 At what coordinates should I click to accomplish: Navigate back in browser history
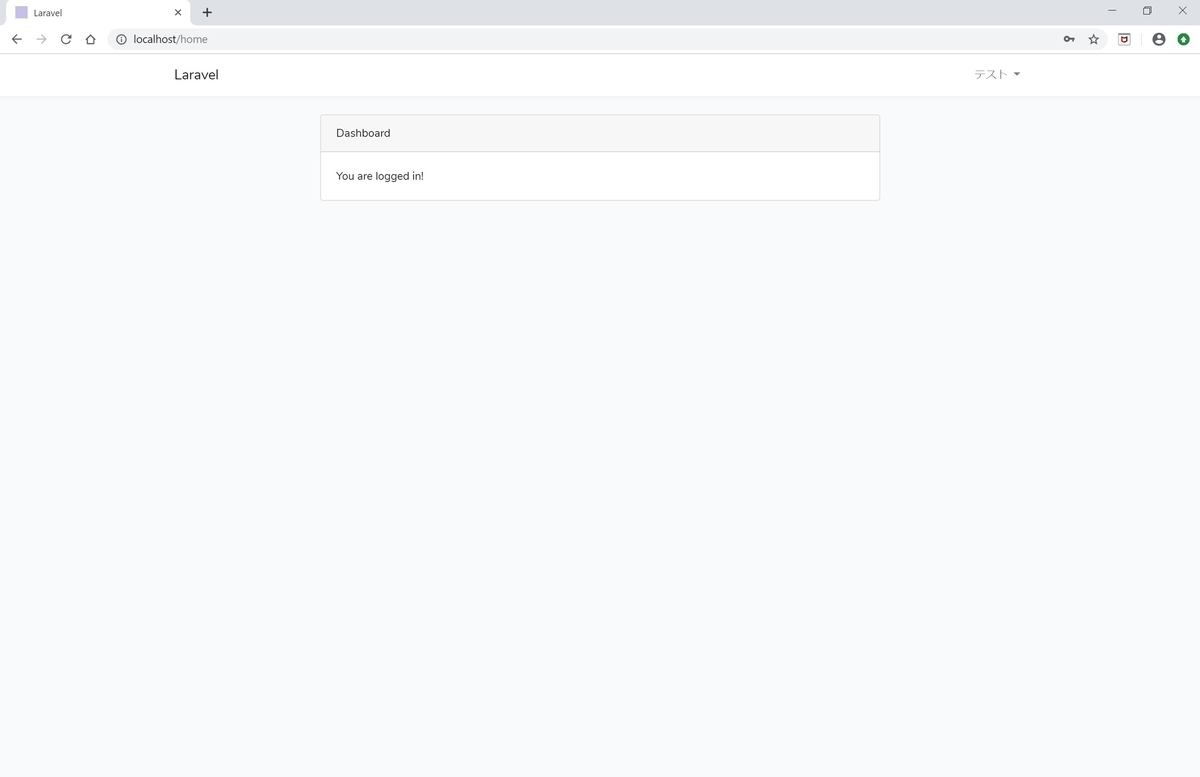(x=16, y=39)
